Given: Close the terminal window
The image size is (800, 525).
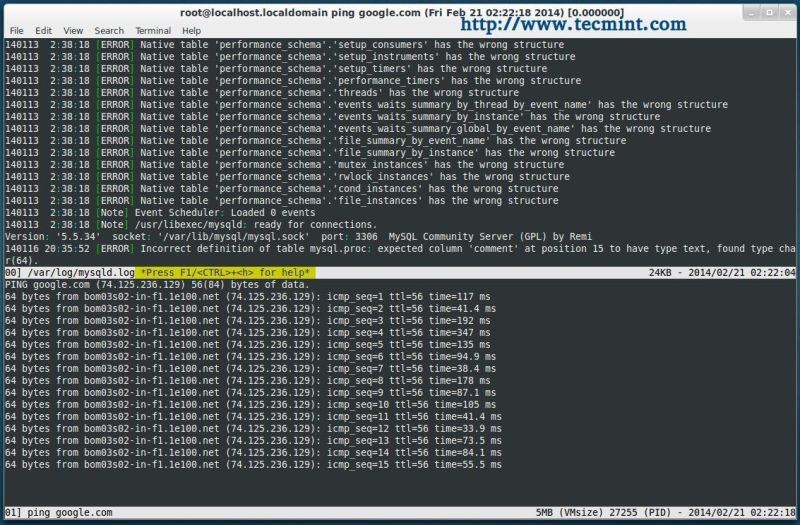Looking at the screenshot, I should 788,13.
